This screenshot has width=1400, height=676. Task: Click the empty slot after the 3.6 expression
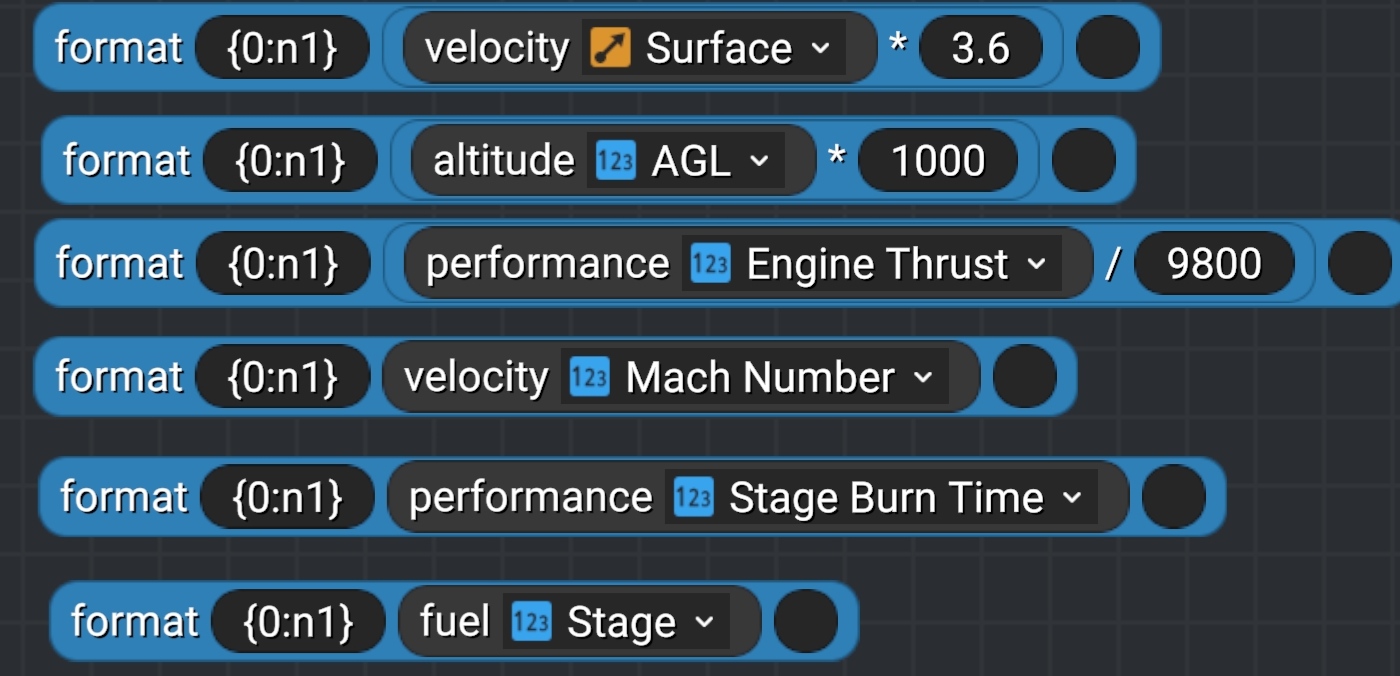point(1108,48)
